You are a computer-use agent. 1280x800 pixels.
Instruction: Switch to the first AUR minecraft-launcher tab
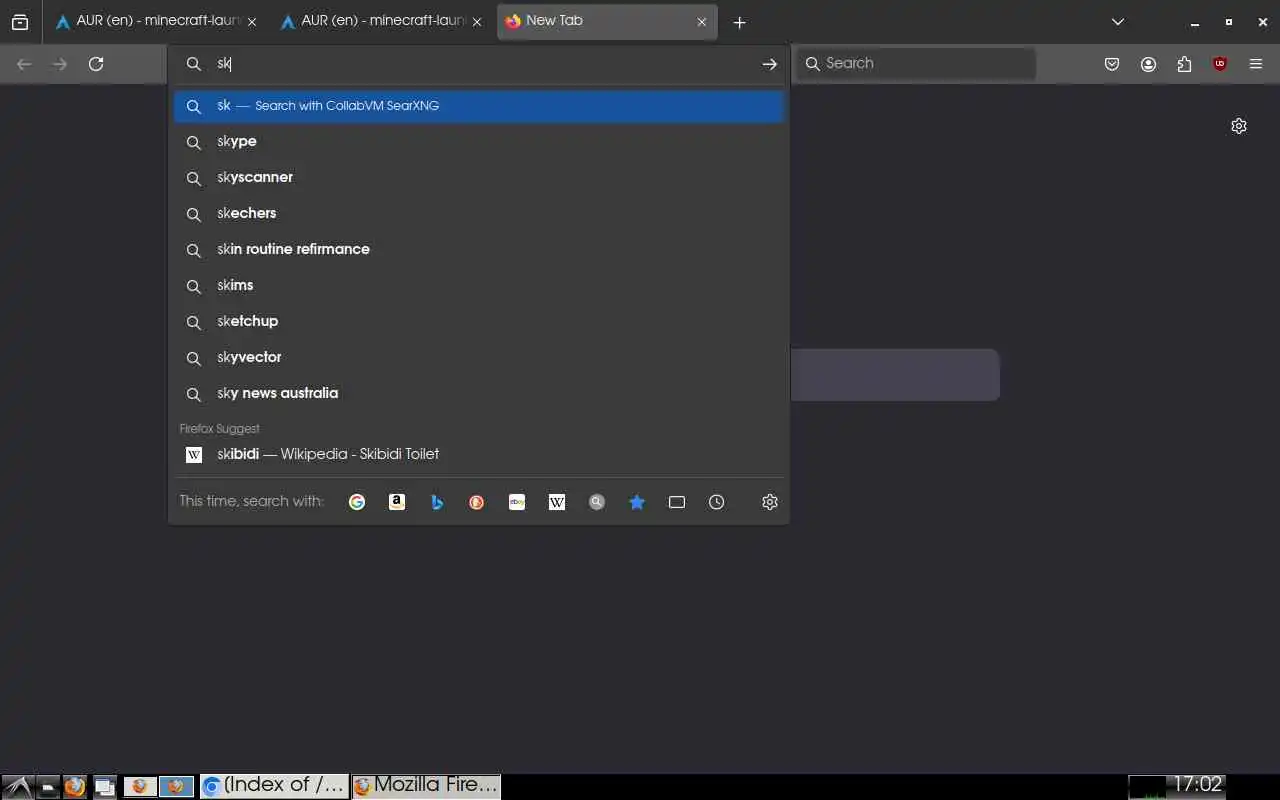[x=155, y=22]
